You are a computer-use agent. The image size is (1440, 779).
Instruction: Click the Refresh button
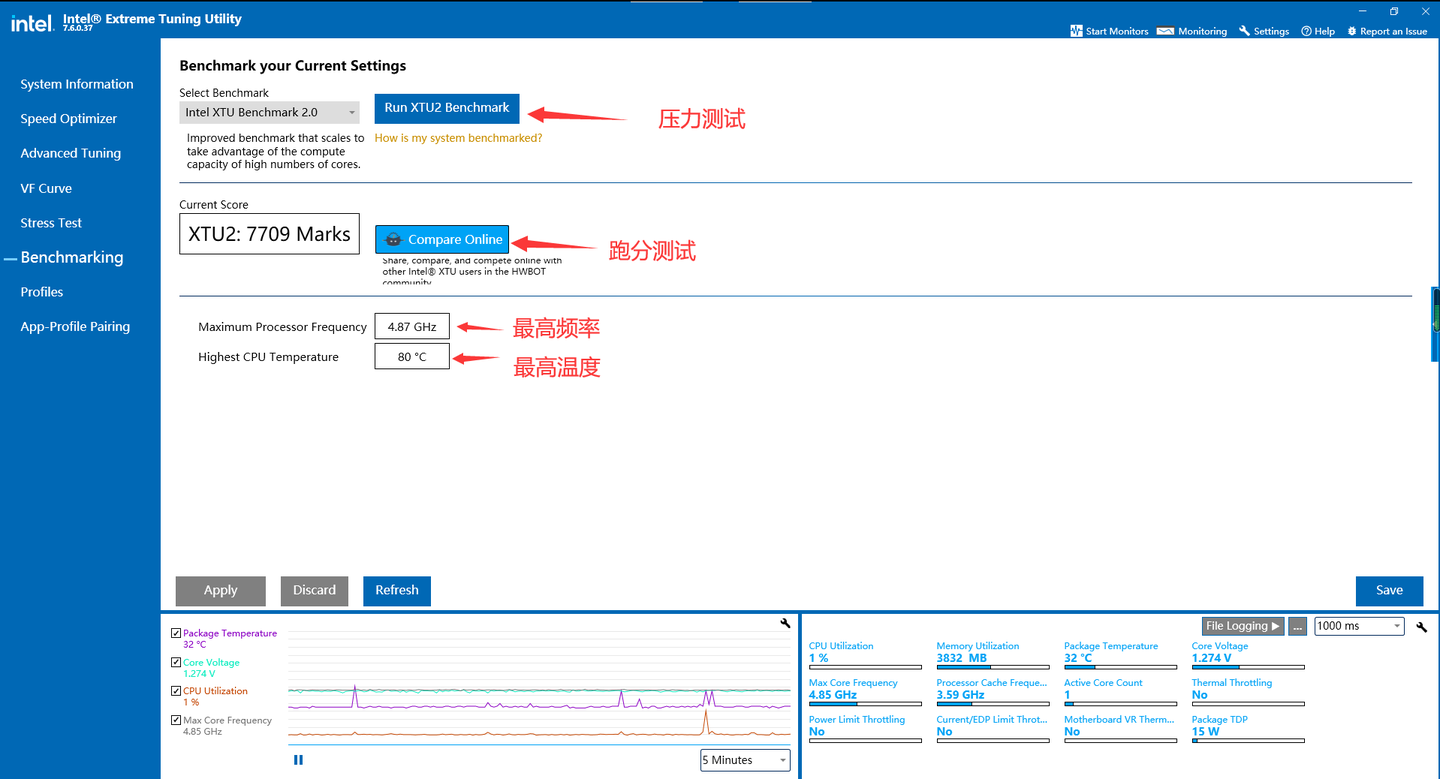point(397,590)
